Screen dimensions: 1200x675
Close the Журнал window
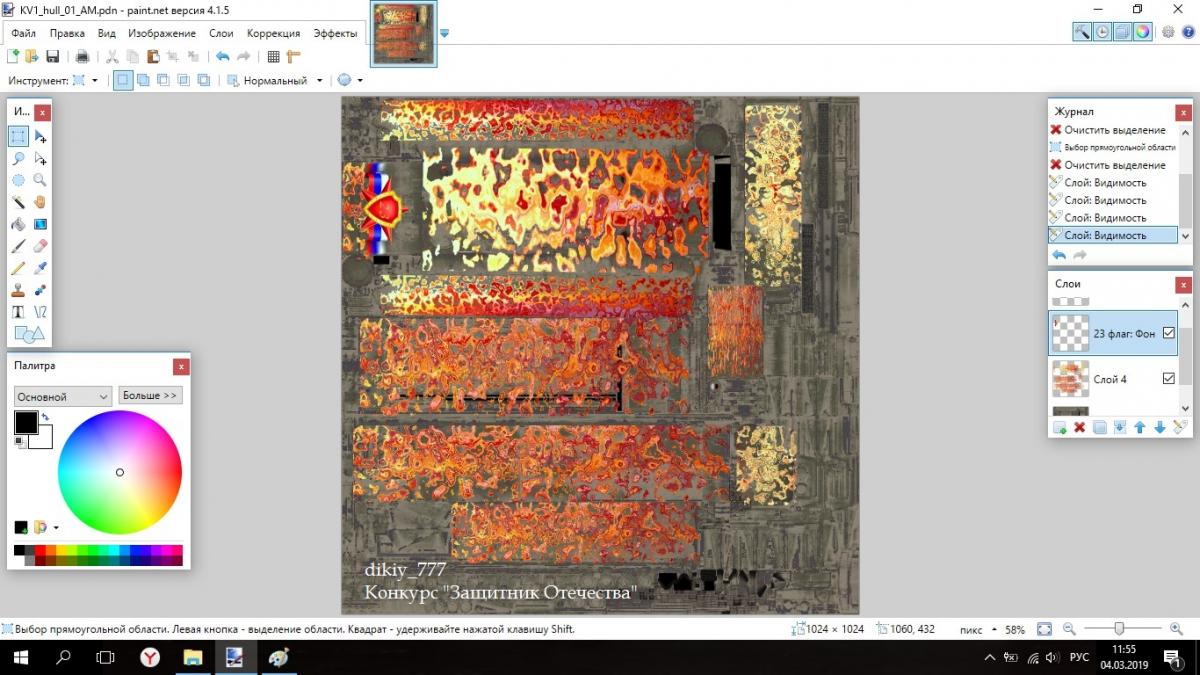(x=1182, y=112)
